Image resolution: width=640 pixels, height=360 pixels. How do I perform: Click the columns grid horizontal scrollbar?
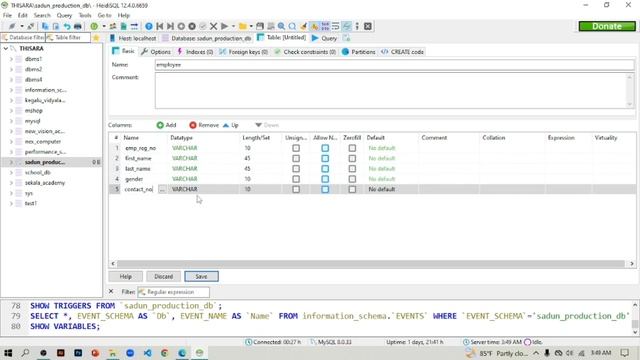371,264
